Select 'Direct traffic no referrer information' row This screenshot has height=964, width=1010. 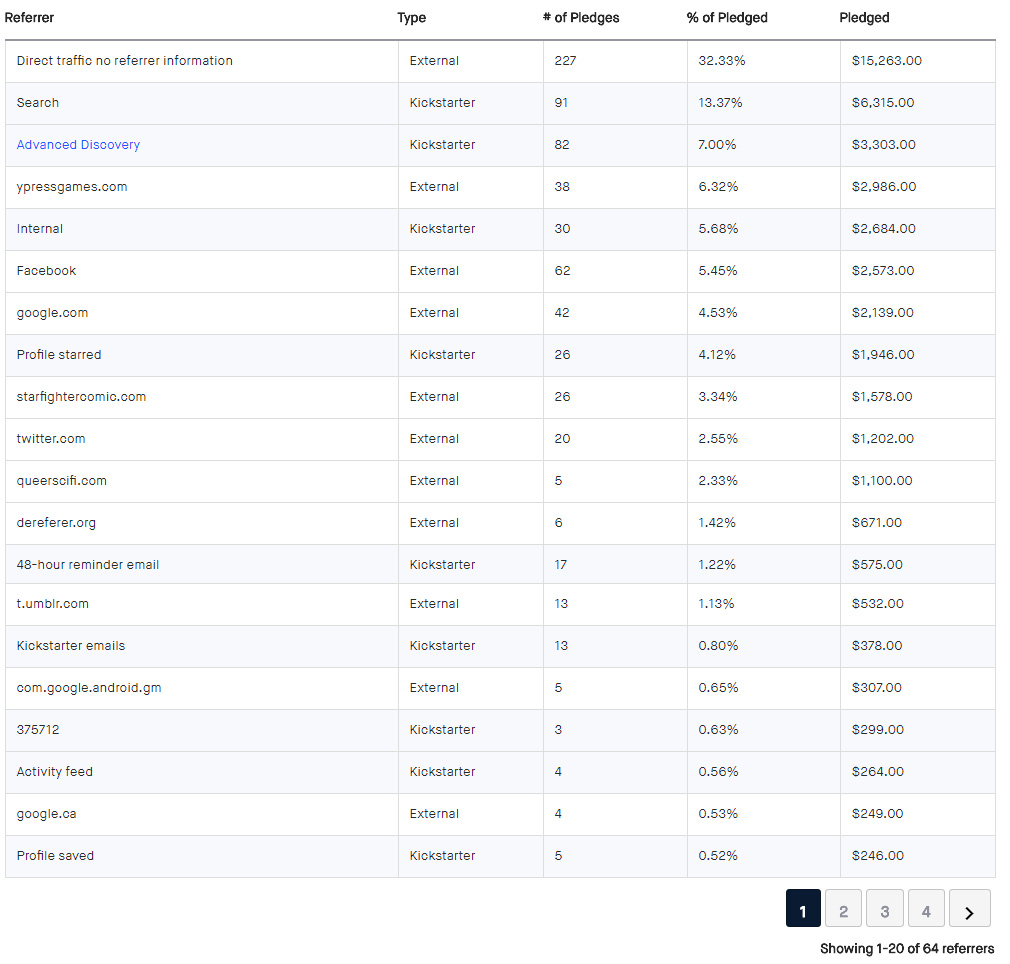click(x=500, y=61)
